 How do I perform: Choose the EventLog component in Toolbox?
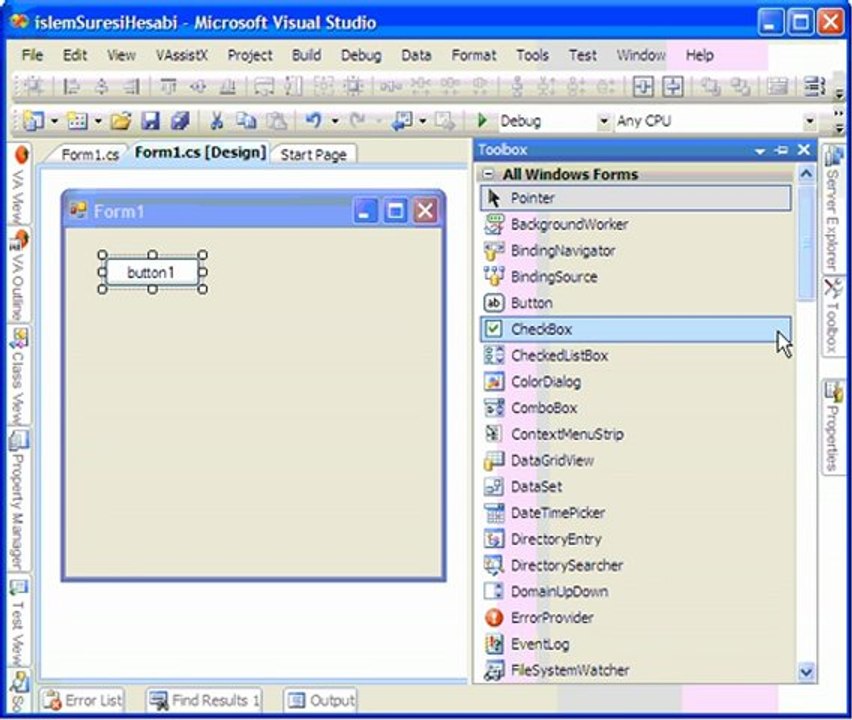635,644
